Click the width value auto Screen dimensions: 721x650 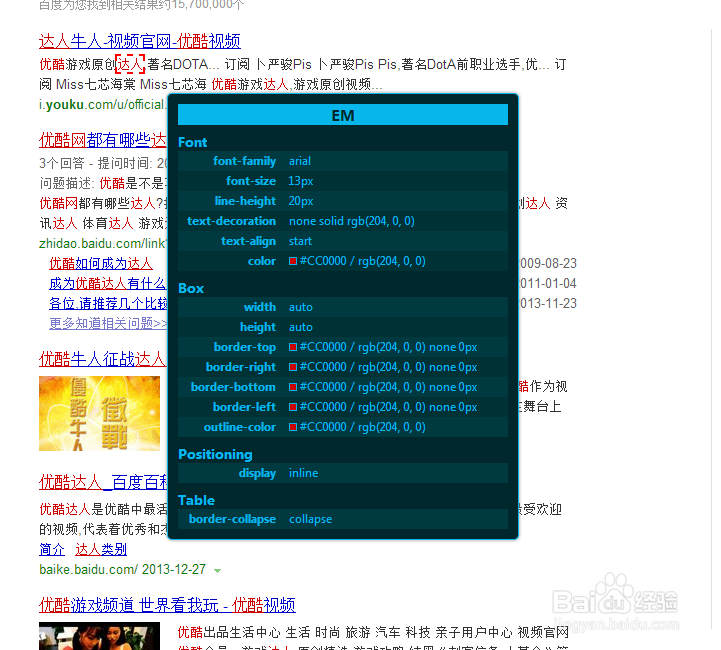click(x=301, y=307)
